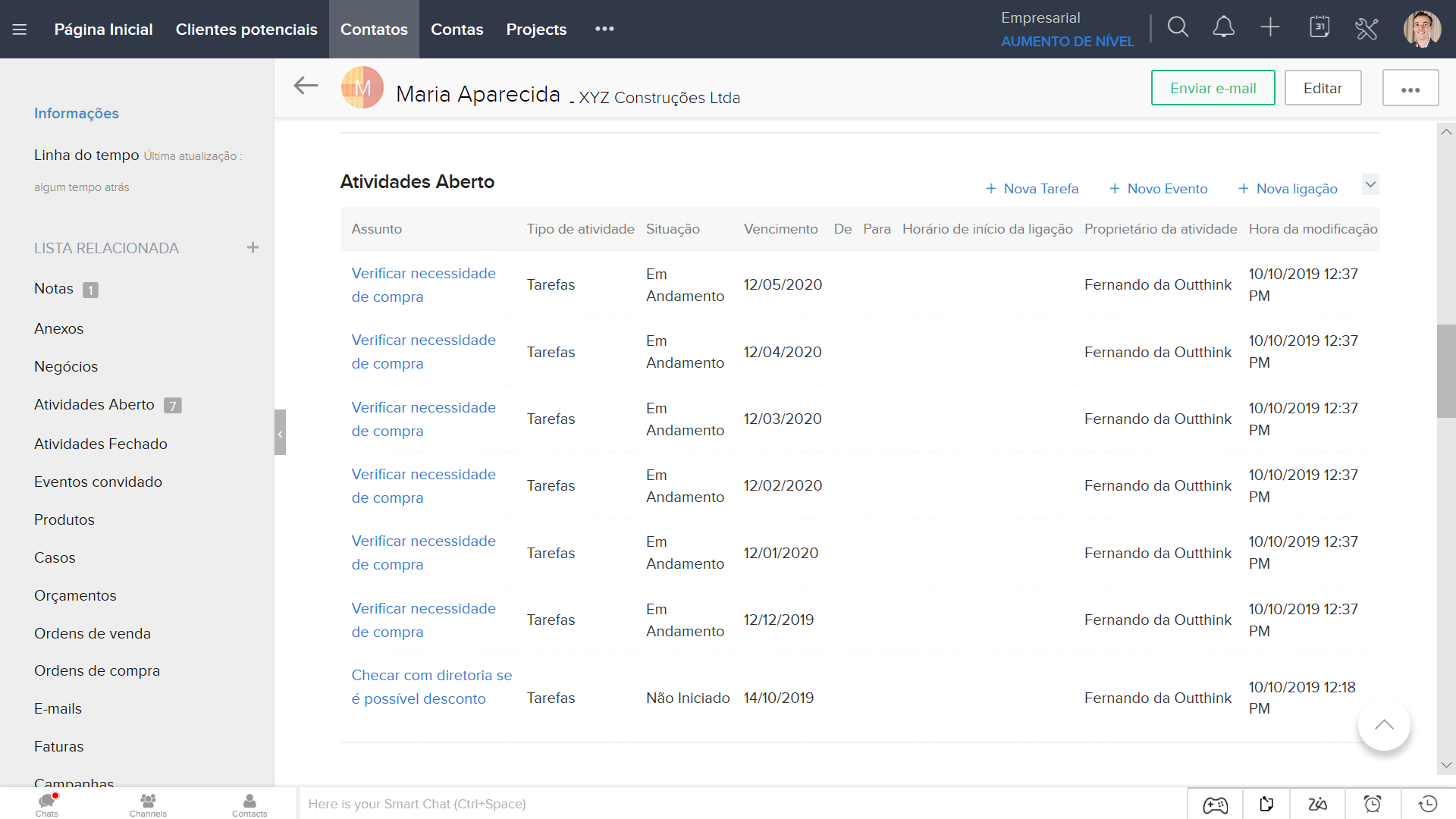Go back using the left arrow
Viewport: 1456px width, 819px height.
coord(306,86)
